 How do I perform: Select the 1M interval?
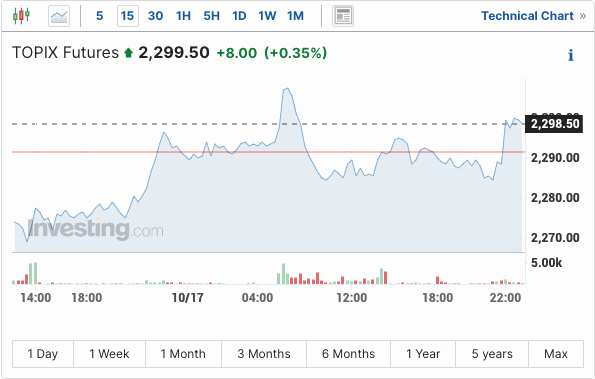295,16
